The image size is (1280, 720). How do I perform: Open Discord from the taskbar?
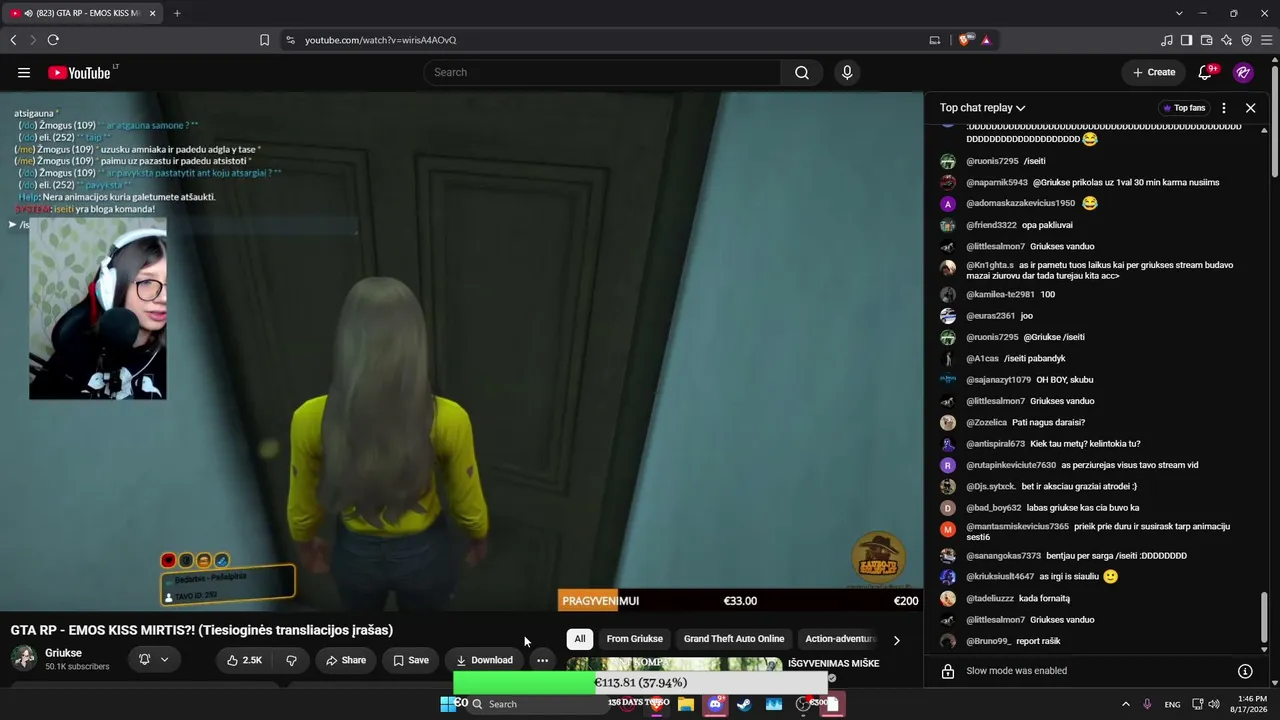pos(715,704)
